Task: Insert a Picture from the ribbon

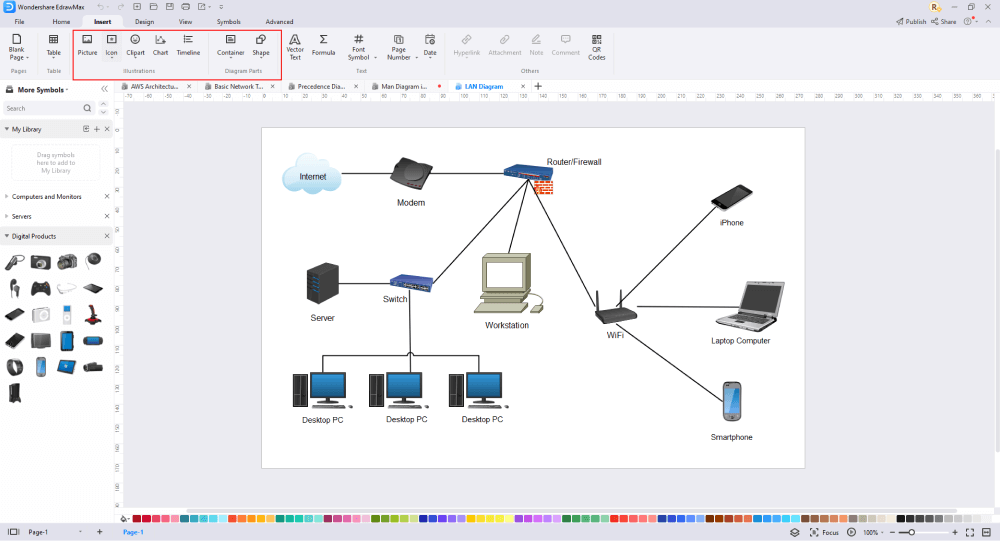Action: click(x=87, y=45)
